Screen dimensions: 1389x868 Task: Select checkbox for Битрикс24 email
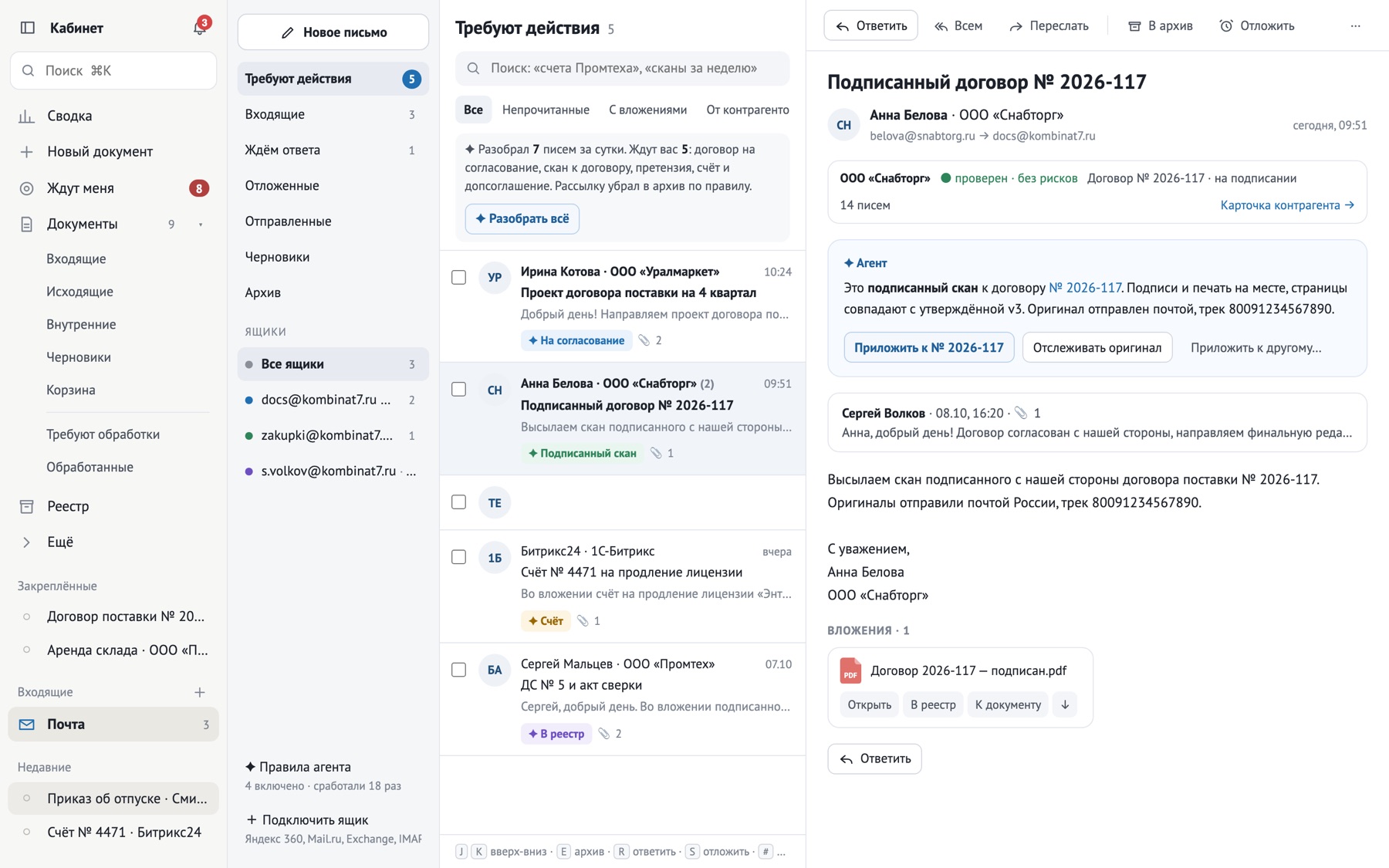pos(458,557)
